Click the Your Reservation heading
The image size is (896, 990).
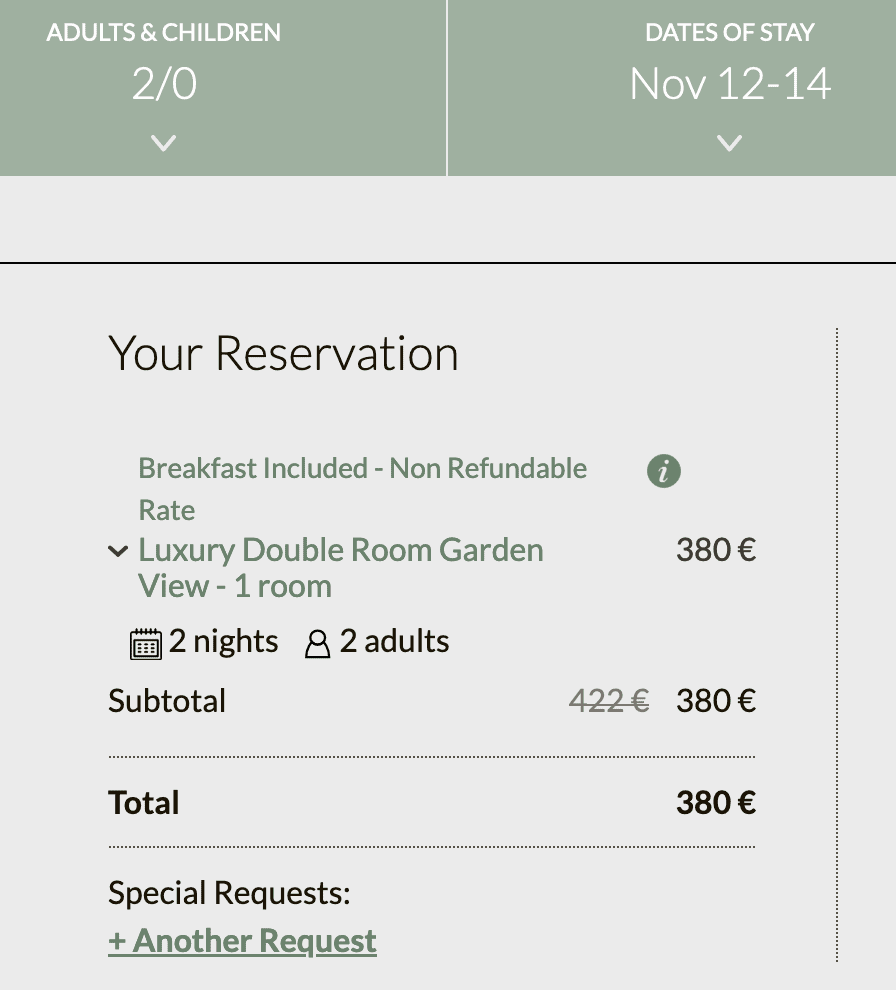point(283,354)
